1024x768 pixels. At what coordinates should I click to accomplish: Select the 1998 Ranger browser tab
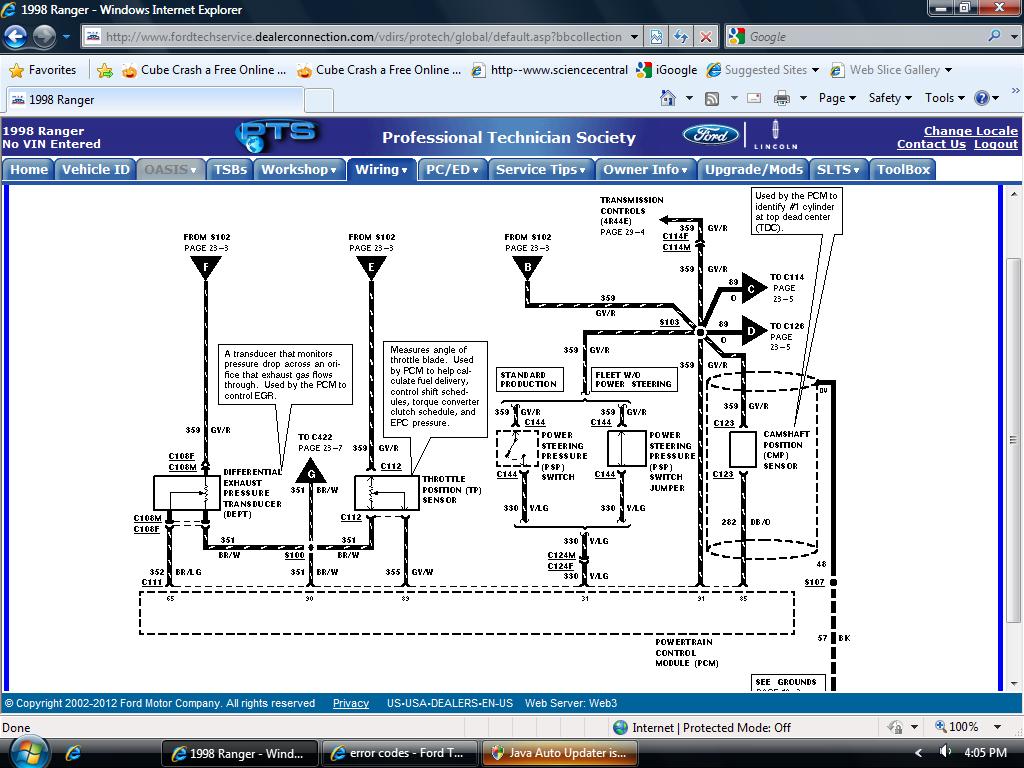(x=155, y=99)
